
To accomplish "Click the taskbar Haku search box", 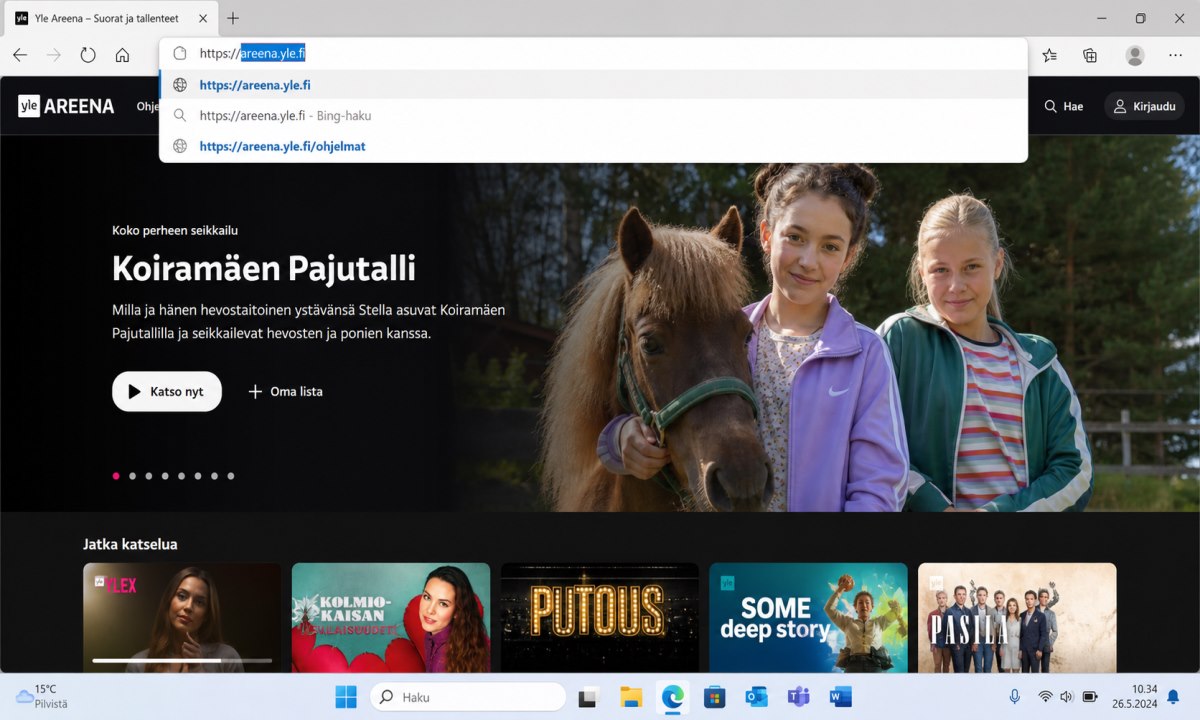I will 468,697.
